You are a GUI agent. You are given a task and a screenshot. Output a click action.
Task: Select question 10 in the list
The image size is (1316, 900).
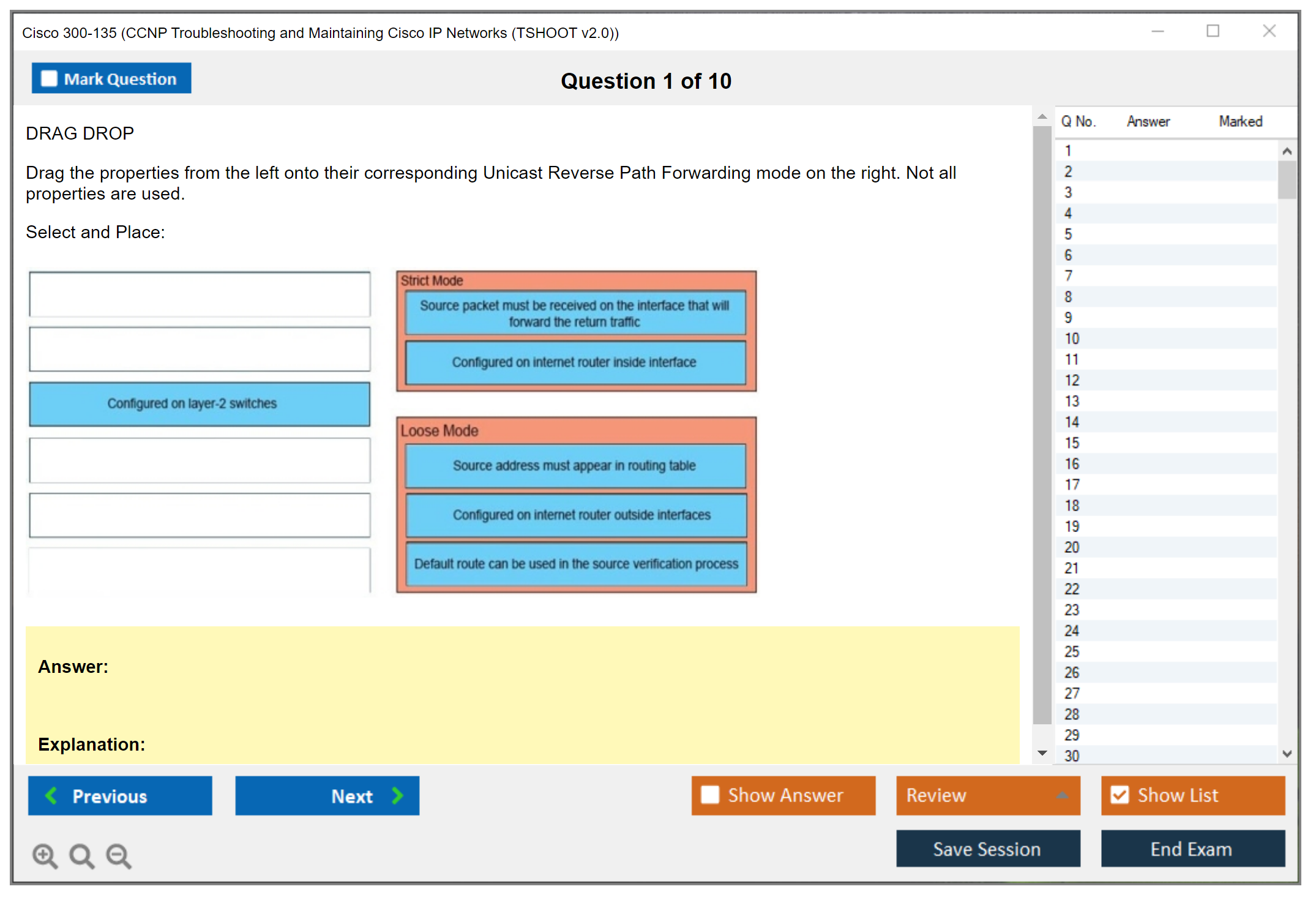tap(1072, 339)
